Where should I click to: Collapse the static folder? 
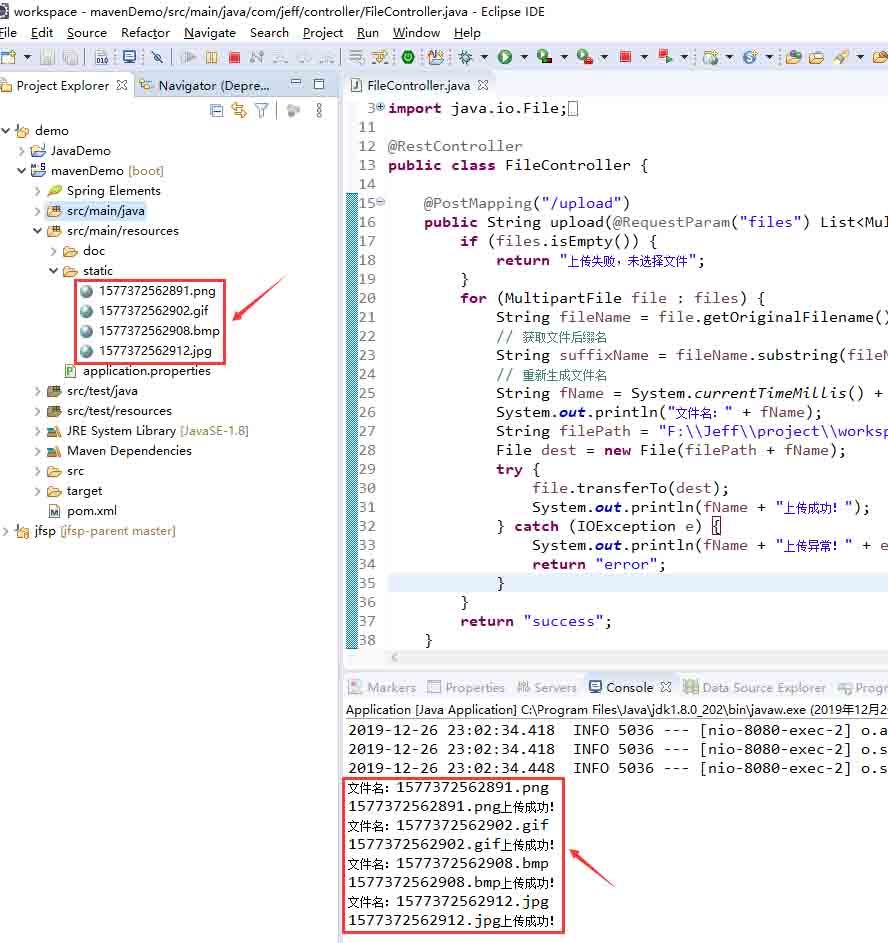coord(54,271)
